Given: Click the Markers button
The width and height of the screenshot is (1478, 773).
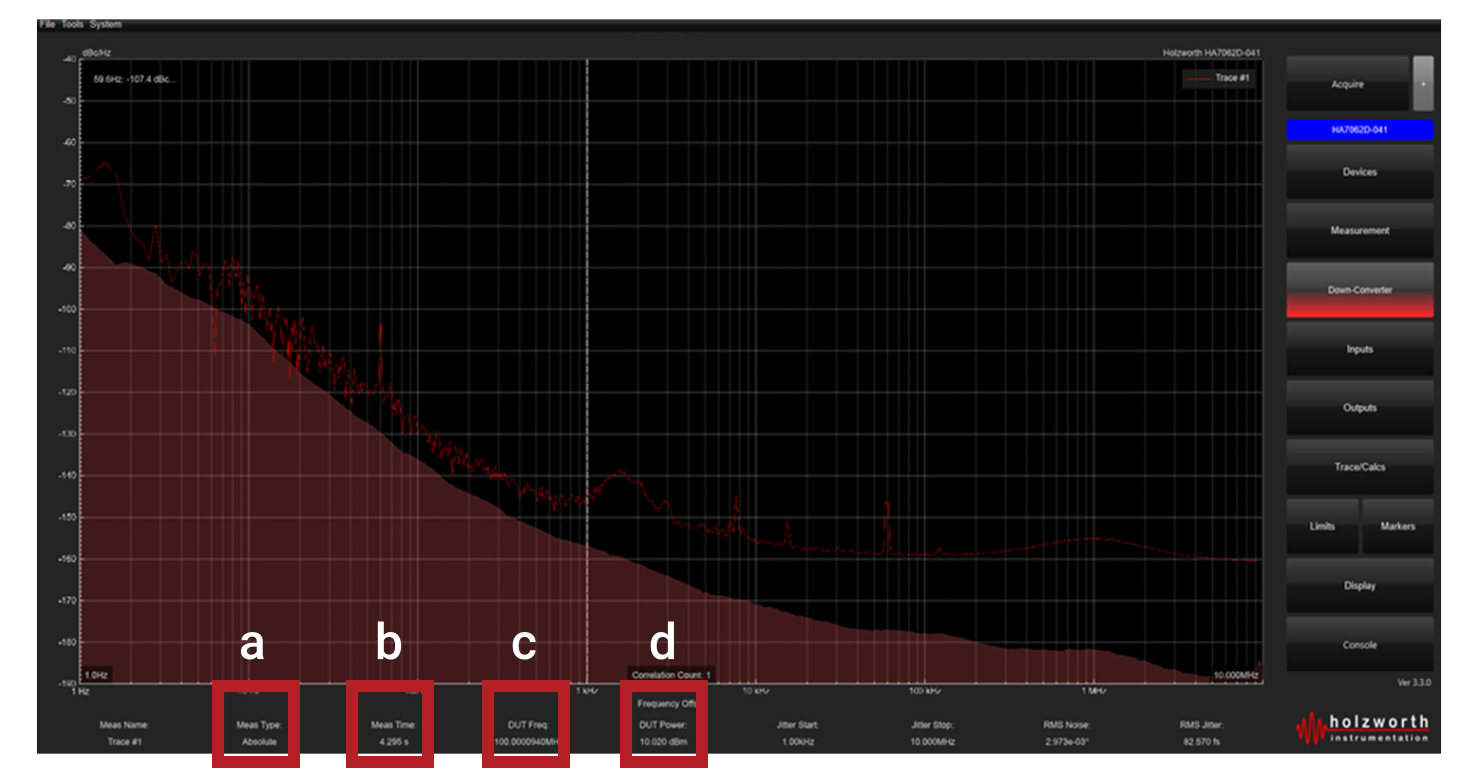Looking at the screenshot, I should pyautogui.click(x=1397, y=526).
